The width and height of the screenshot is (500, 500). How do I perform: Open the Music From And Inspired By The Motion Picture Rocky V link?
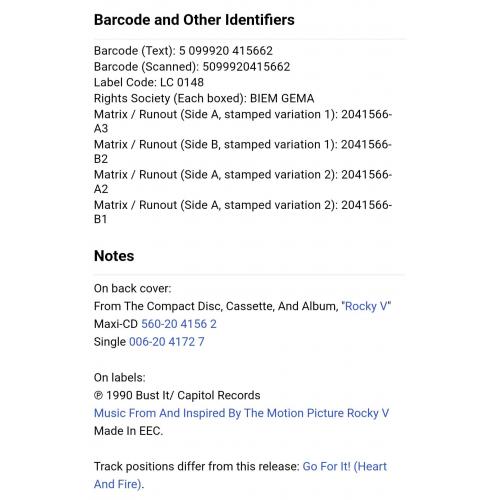[x=241, y=413]
